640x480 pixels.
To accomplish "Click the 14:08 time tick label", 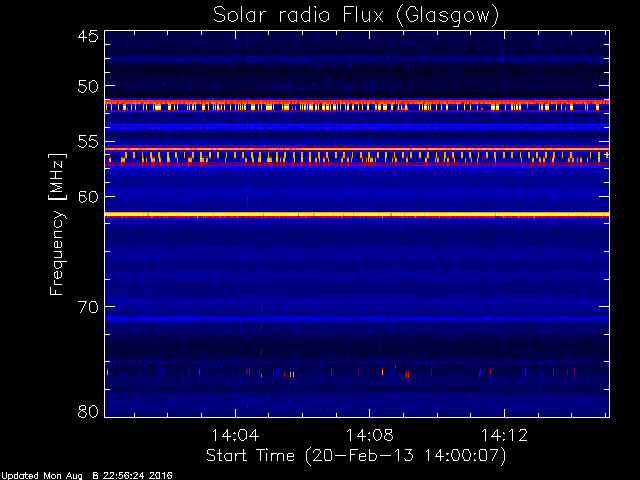I will click(x=370, y=435).
